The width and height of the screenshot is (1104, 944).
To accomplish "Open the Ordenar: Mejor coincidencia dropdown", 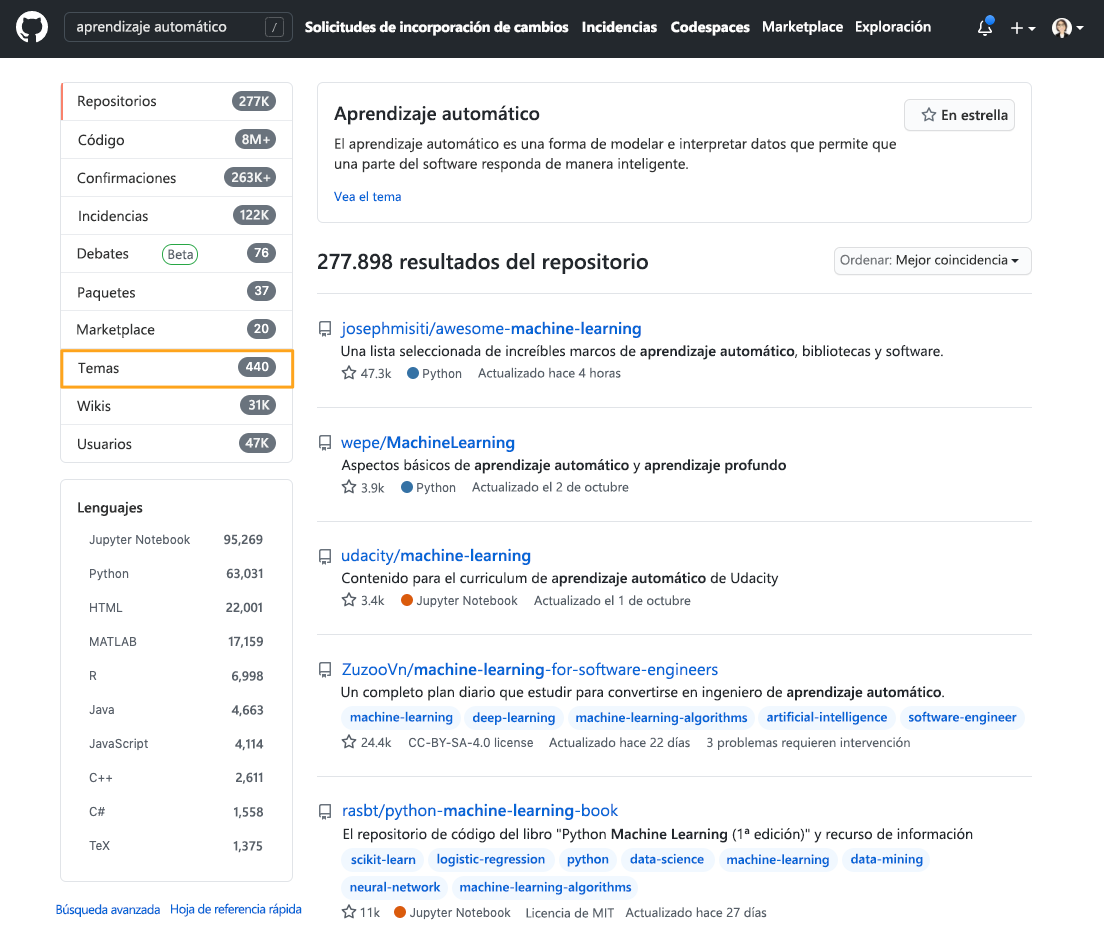I will pos(932,260).
